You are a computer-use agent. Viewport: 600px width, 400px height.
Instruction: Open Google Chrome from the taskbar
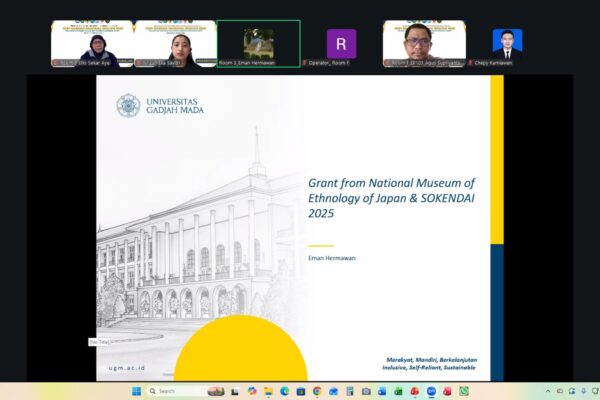[x=317, y=391]
